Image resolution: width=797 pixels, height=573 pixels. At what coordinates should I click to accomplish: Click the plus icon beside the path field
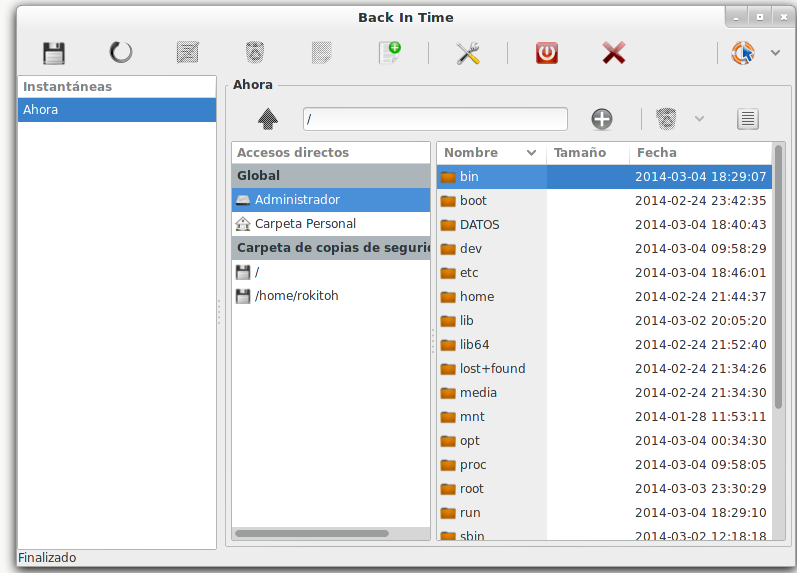coord(601,119)
